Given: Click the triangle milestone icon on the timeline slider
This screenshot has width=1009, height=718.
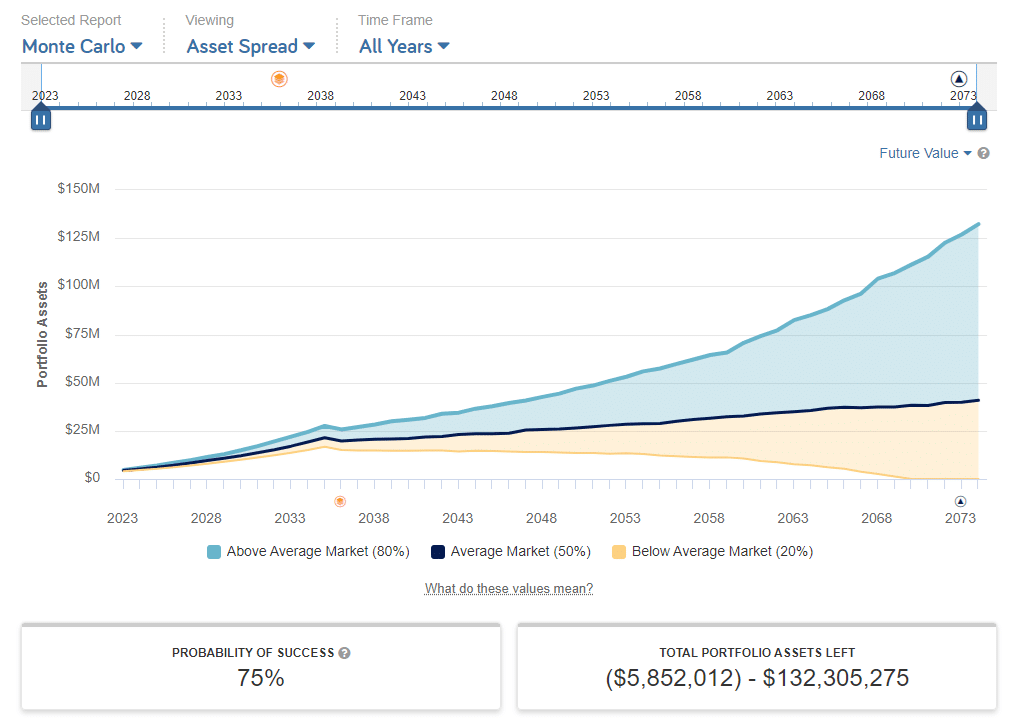Looking at the screenshot, I should (x=959, y=78).
